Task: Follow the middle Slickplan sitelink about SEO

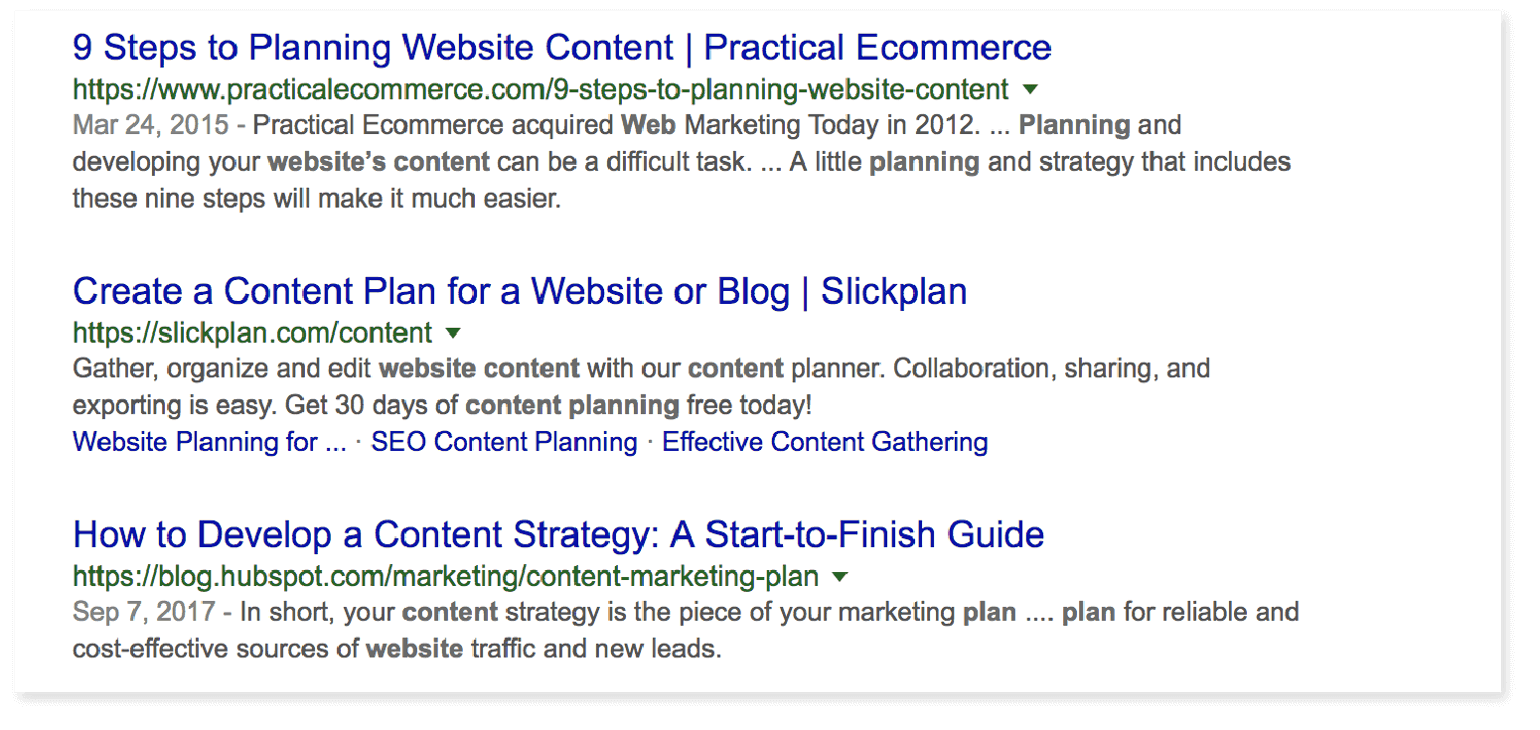Action: point(503,441)
